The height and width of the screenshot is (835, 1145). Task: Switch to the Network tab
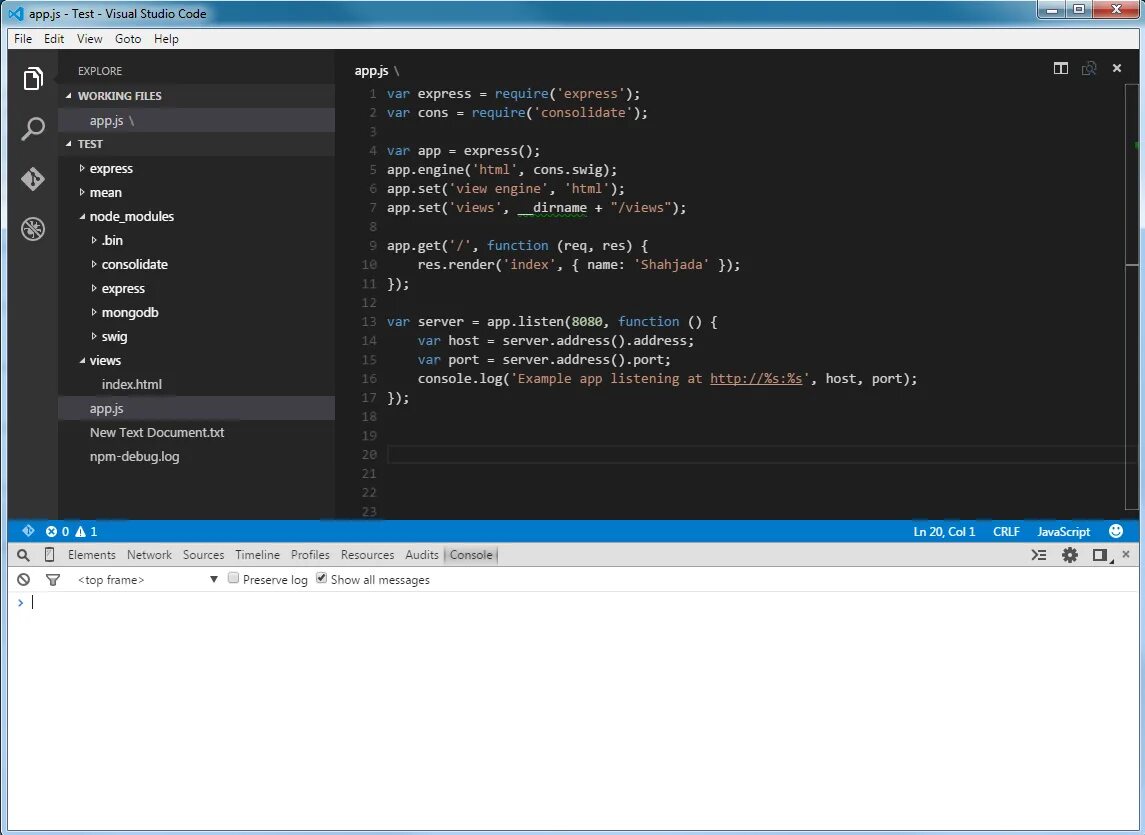coord(149,555)
